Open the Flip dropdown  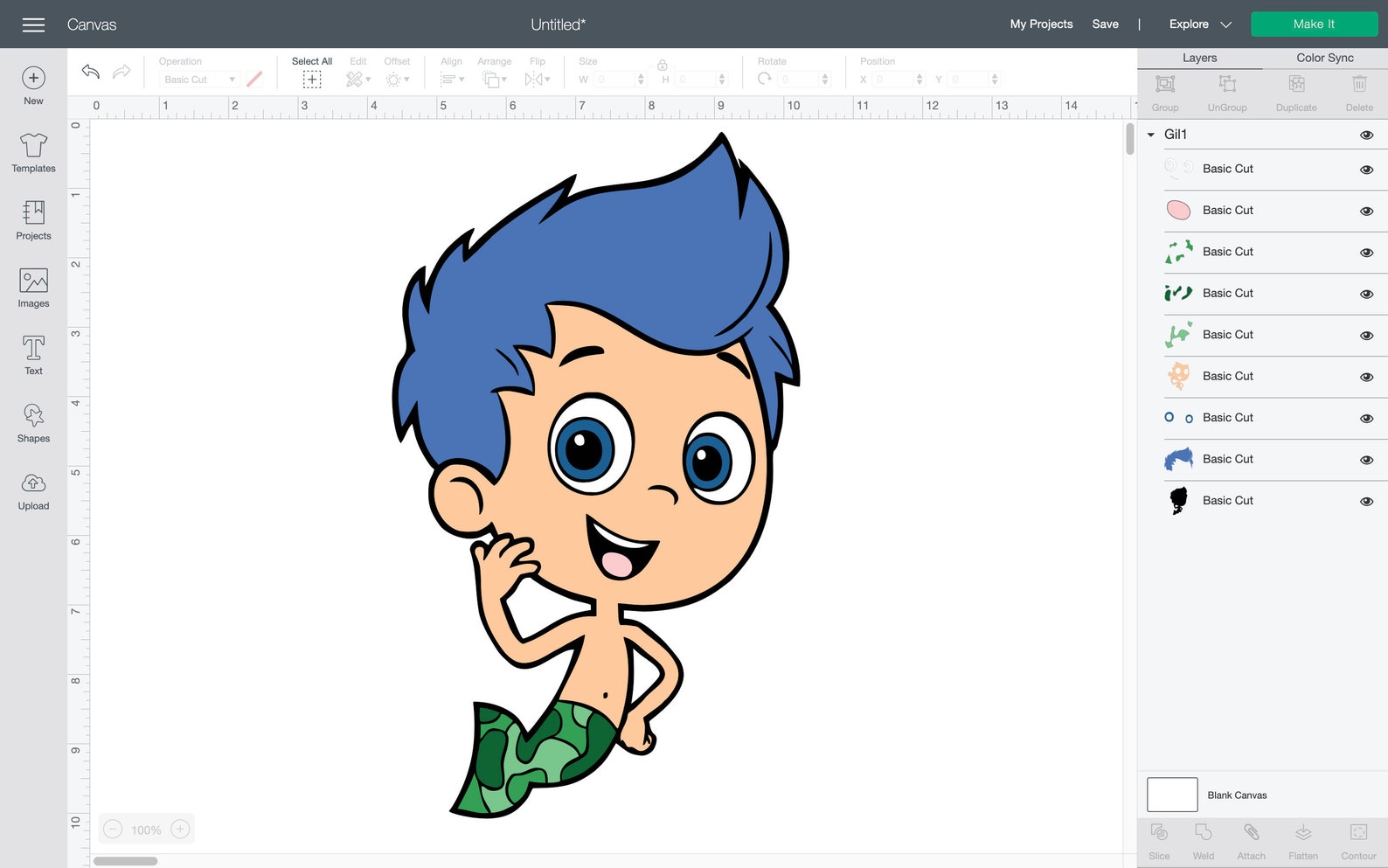[538, 80]
